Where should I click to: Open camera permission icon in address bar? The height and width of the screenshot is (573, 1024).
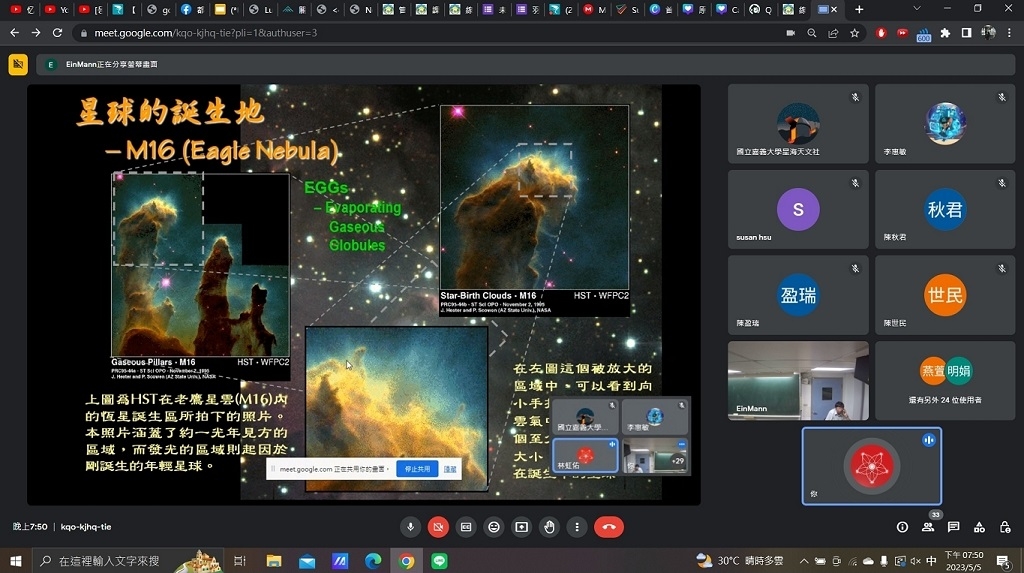(x=790, y=33)
